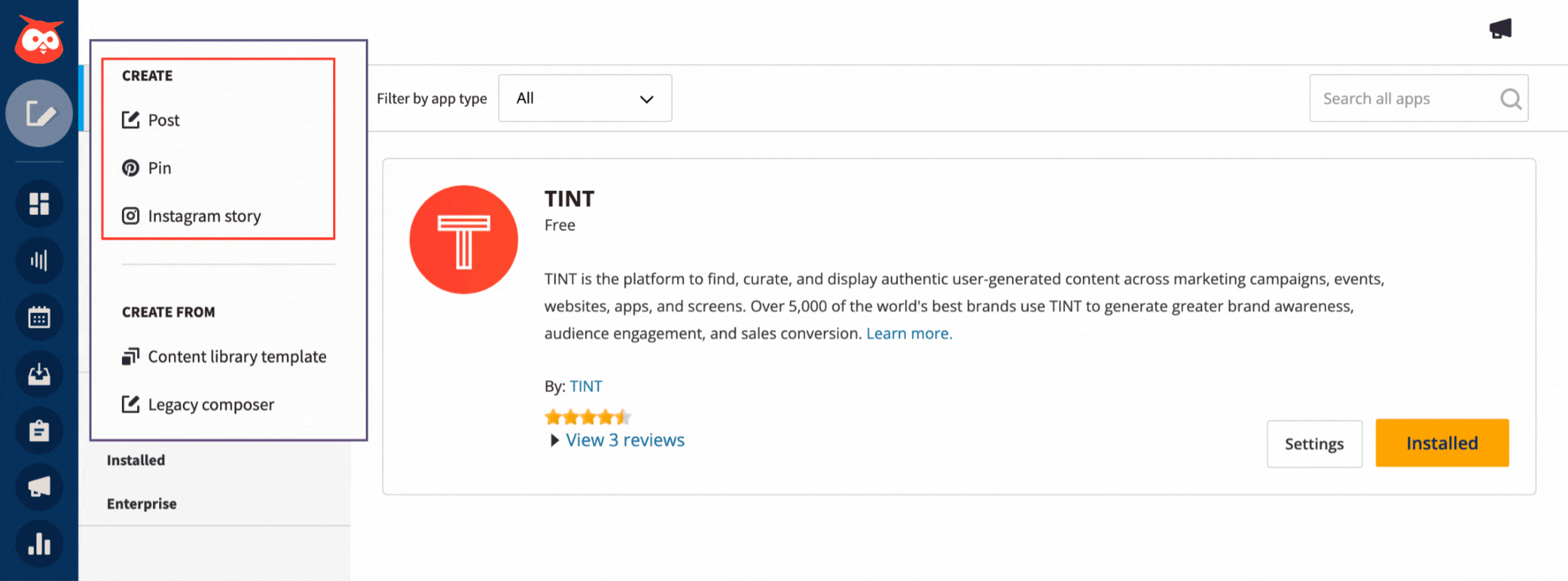Viewport: 1568px width, 581px height.
Task: Click the Search all apps field
Action: pos(1419,98)
